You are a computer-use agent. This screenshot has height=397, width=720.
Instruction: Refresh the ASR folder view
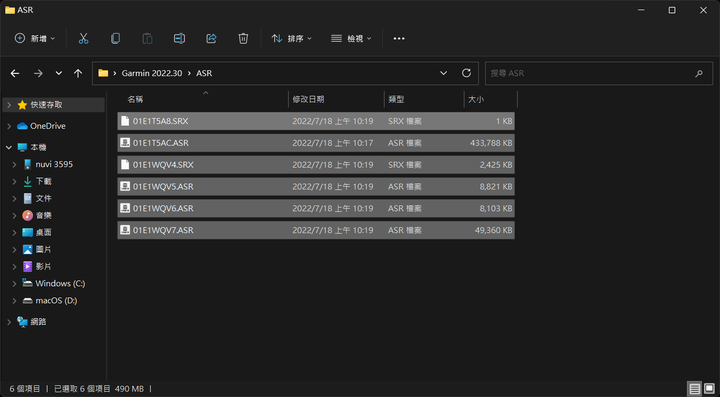(x=466, y=73)
